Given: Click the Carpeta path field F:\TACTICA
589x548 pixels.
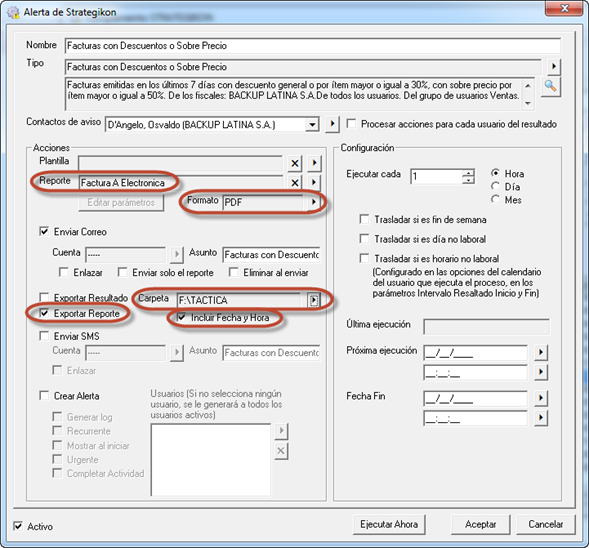Looking at the screenshot, I should tap(239, 300).
